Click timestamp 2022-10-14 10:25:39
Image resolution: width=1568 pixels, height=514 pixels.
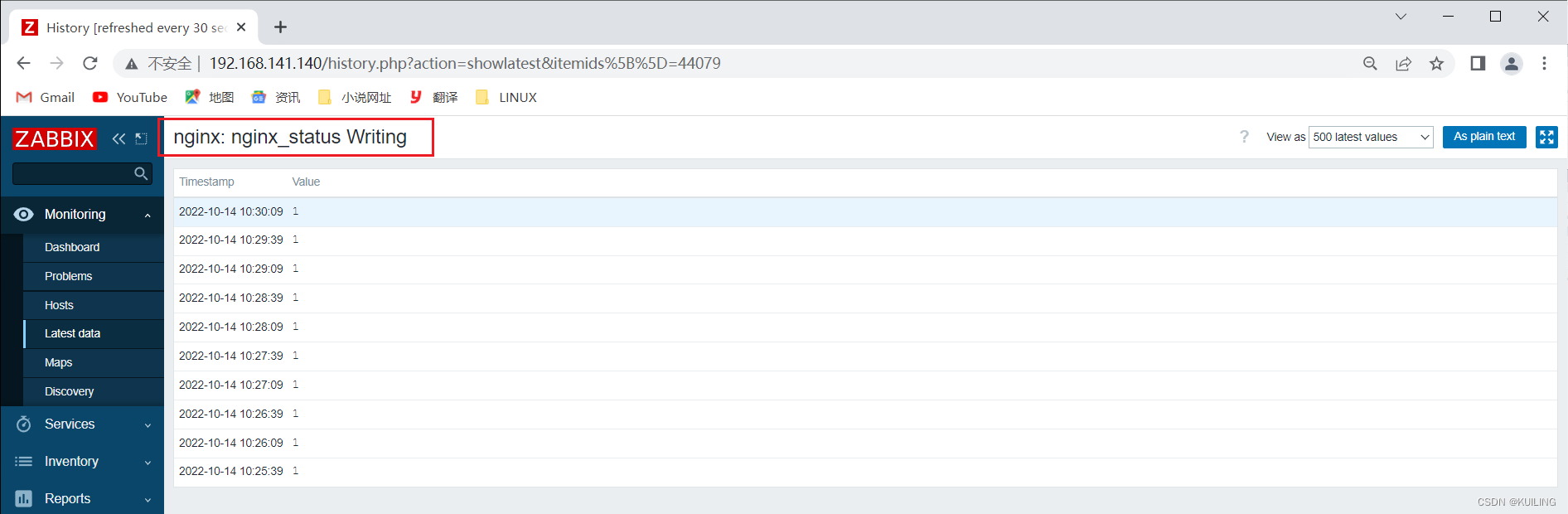[231, 471]
